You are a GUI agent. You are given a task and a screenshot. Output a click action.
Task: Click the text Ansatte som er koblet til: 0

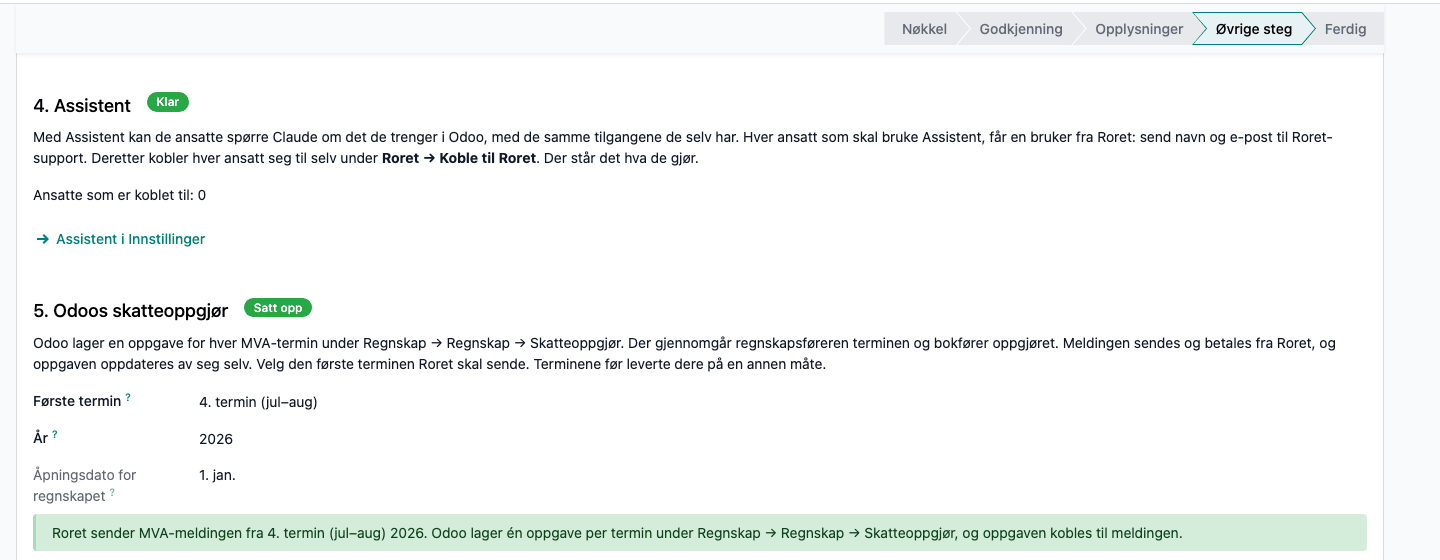(120, 195)
